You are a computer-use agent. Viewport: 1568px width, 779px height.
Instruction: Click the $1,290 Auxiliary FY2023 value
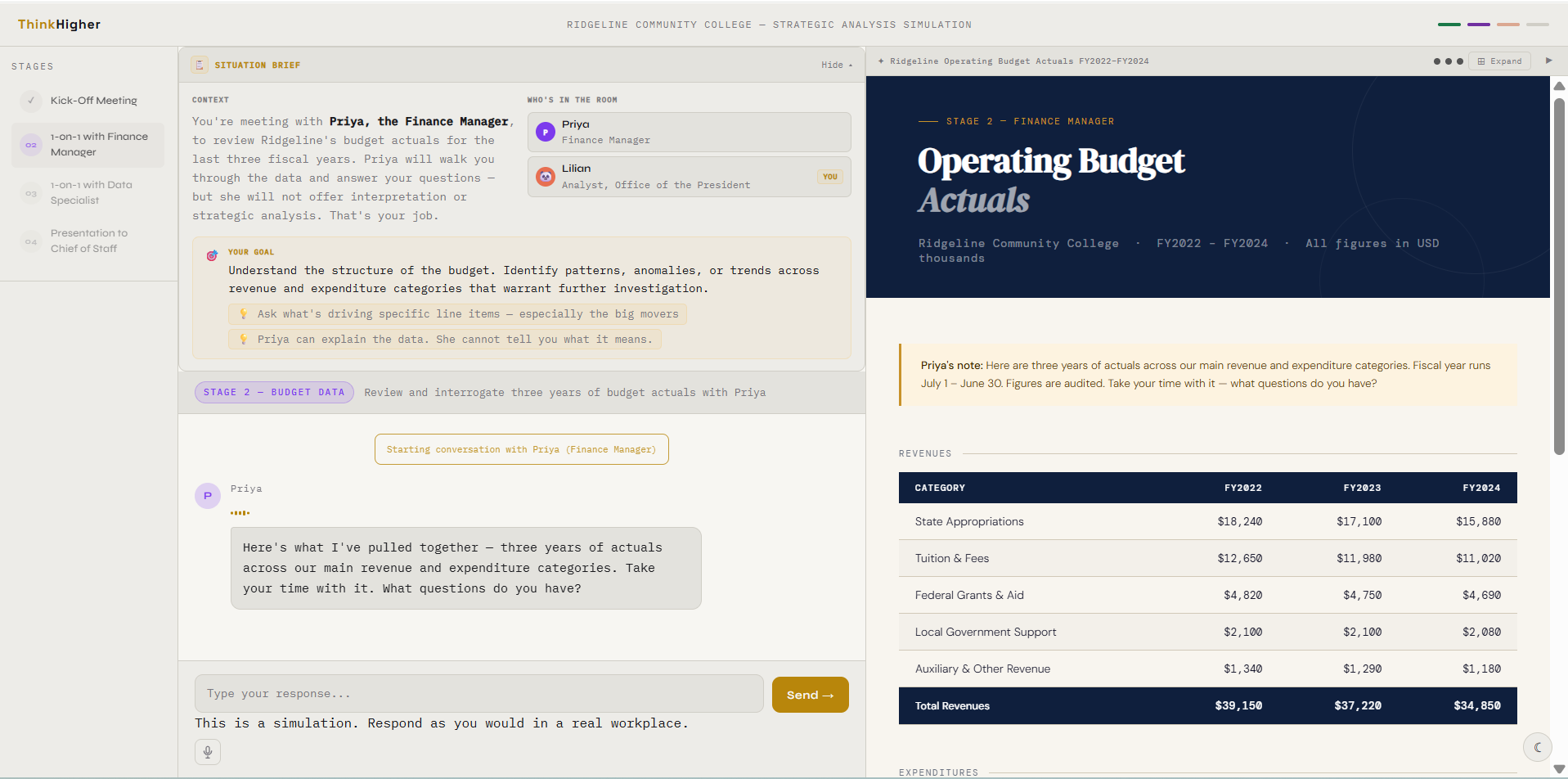1362,669
